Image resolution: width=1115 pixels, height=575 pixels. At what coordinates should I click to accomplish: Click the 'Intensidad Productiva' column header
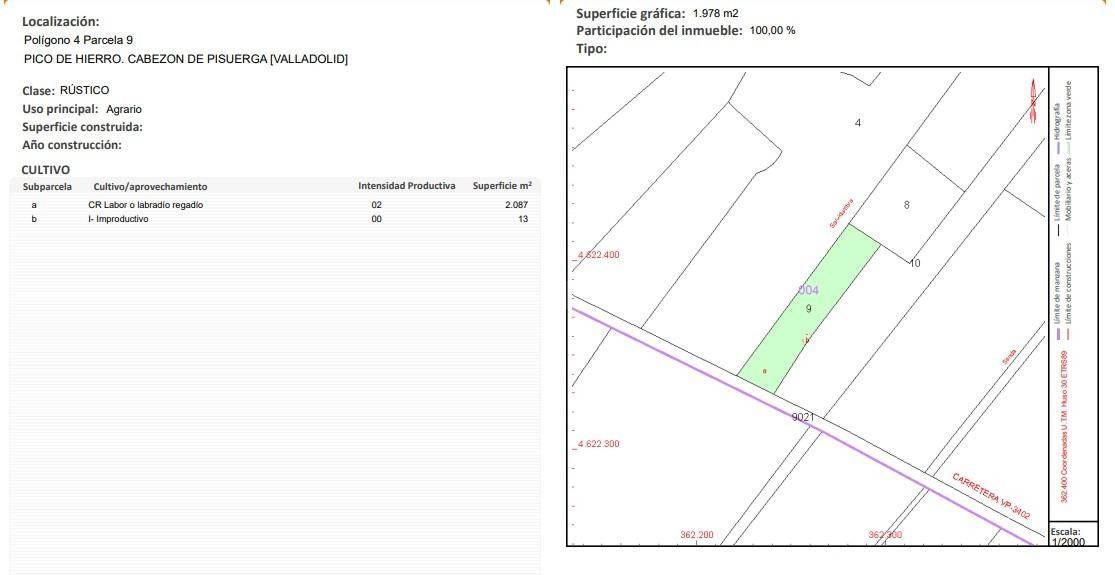point(407,186)
